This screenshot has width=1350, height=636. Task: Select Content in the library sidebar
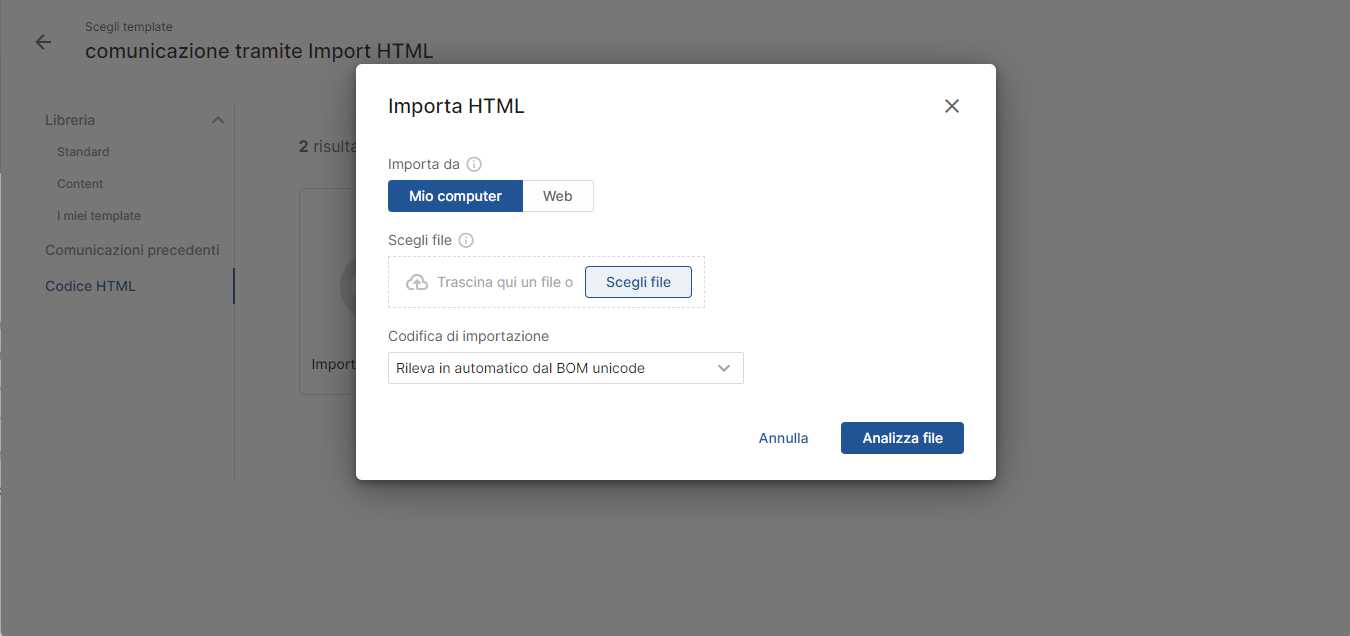[x=80, y=184]
